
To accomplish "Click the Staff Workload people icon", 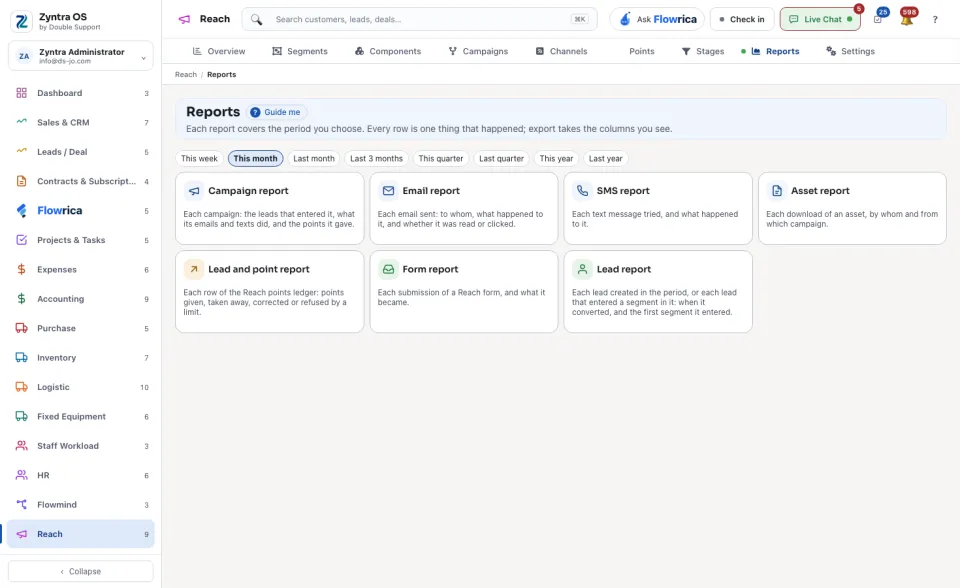I will pyautogui.click(x=21, y=446).
